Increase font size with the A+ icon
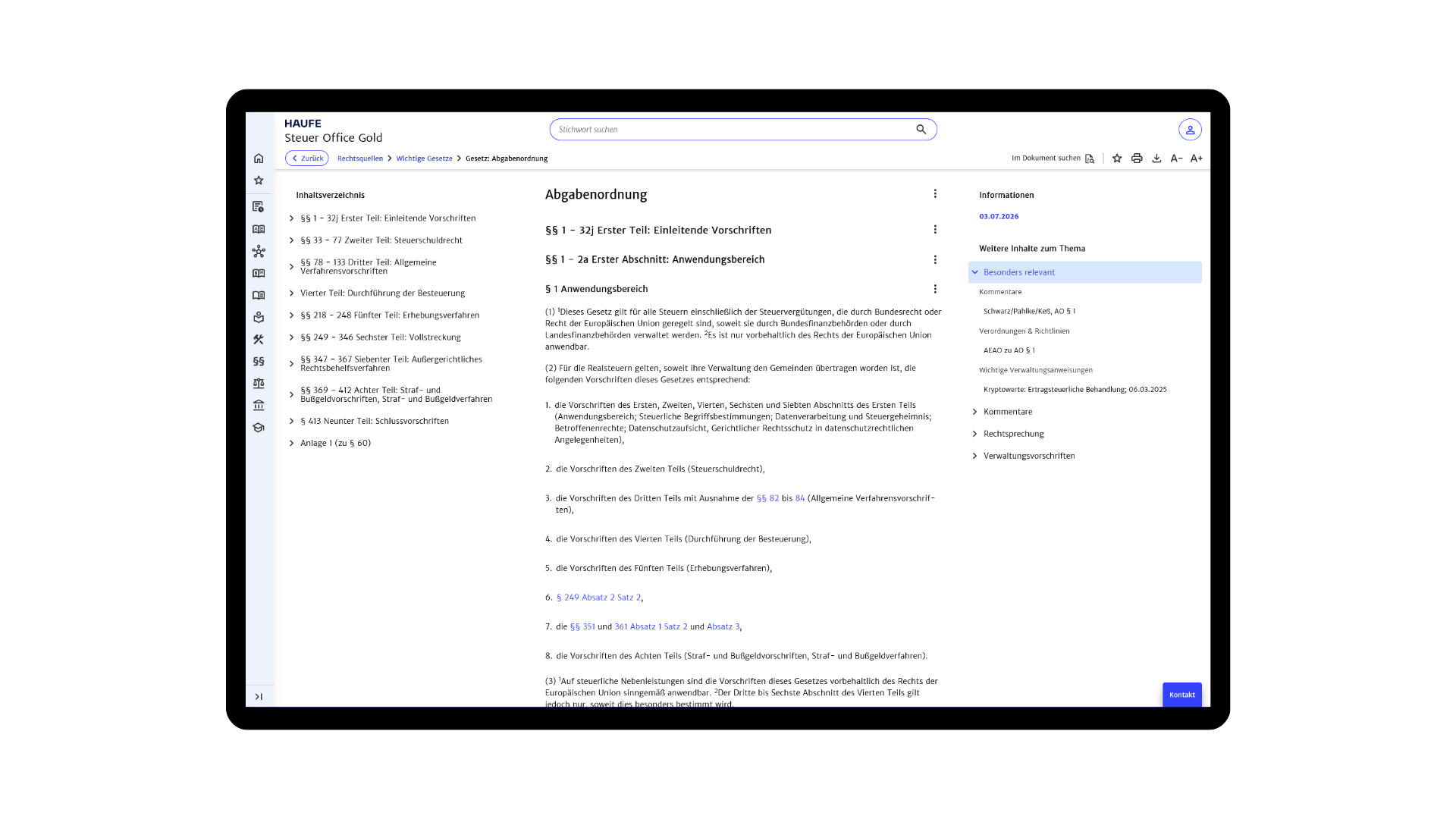This screenshot has height=819, width=1456. [x=1197, y=158]
